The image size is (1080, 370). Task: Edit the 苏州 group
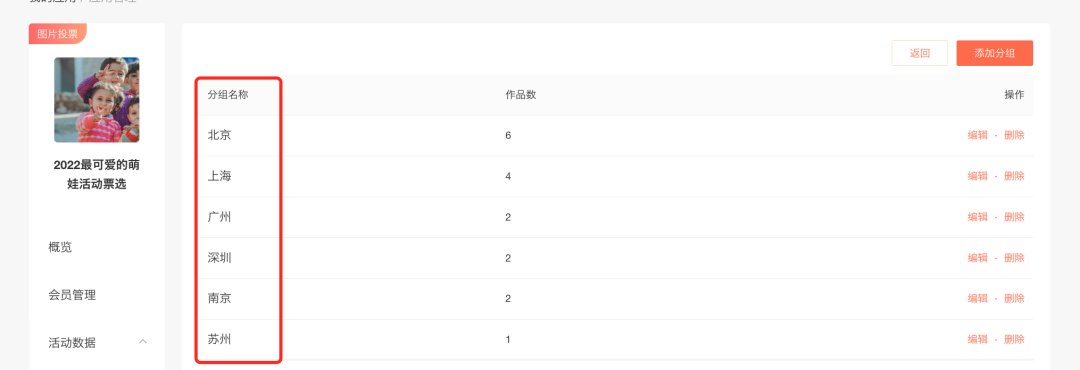coord(977,339)
